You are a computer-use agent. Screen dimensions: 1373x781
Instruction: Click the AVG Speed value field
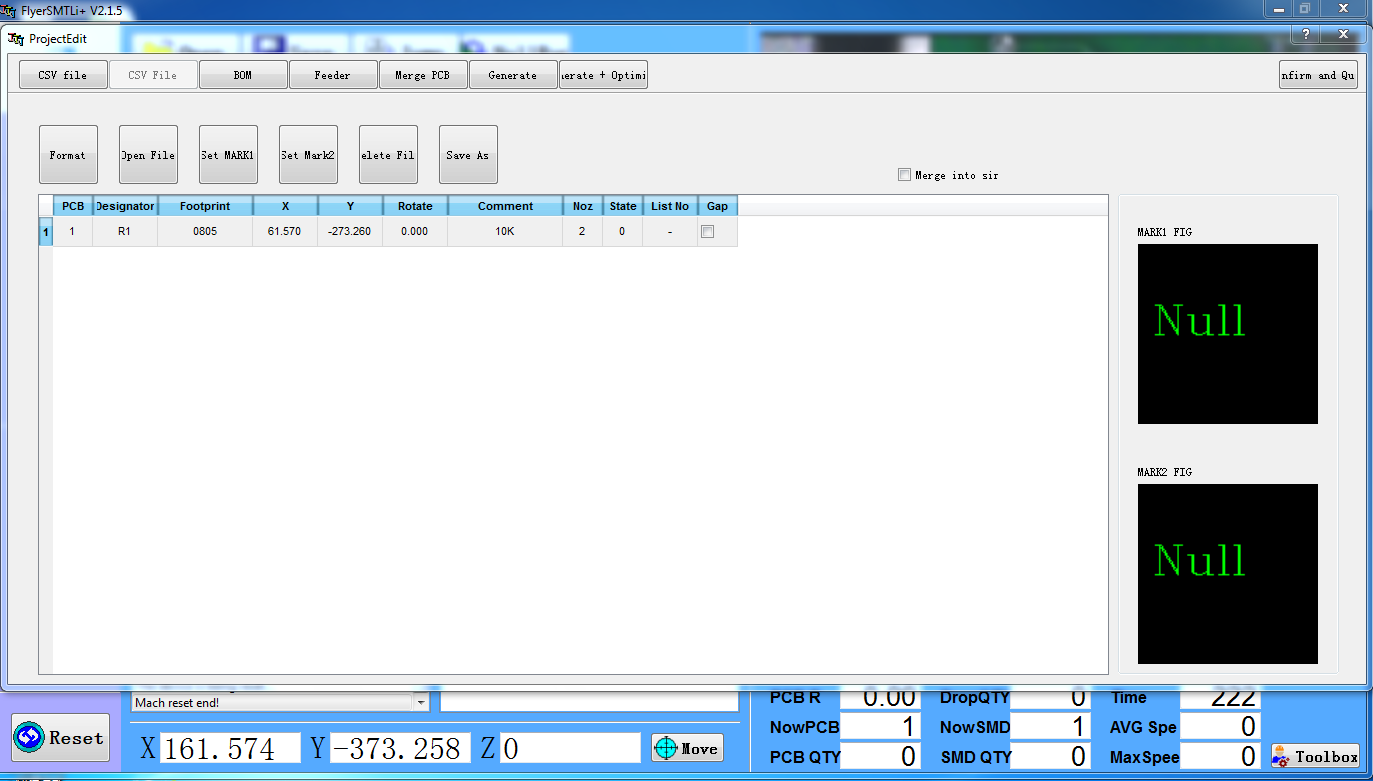click(1220, 727)
